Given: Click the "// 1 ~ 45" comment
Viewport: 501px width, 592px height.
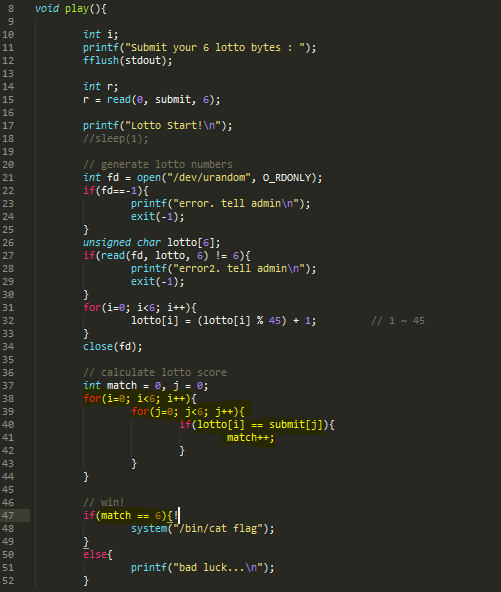Looking at the screenshot, I should [x=398, y=321].
